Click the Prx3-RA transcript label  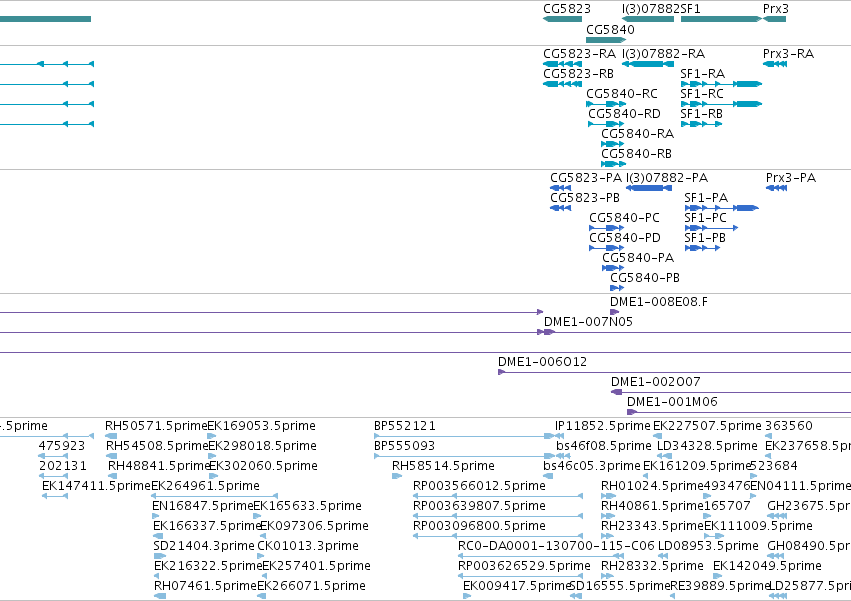tap(788, 54)
